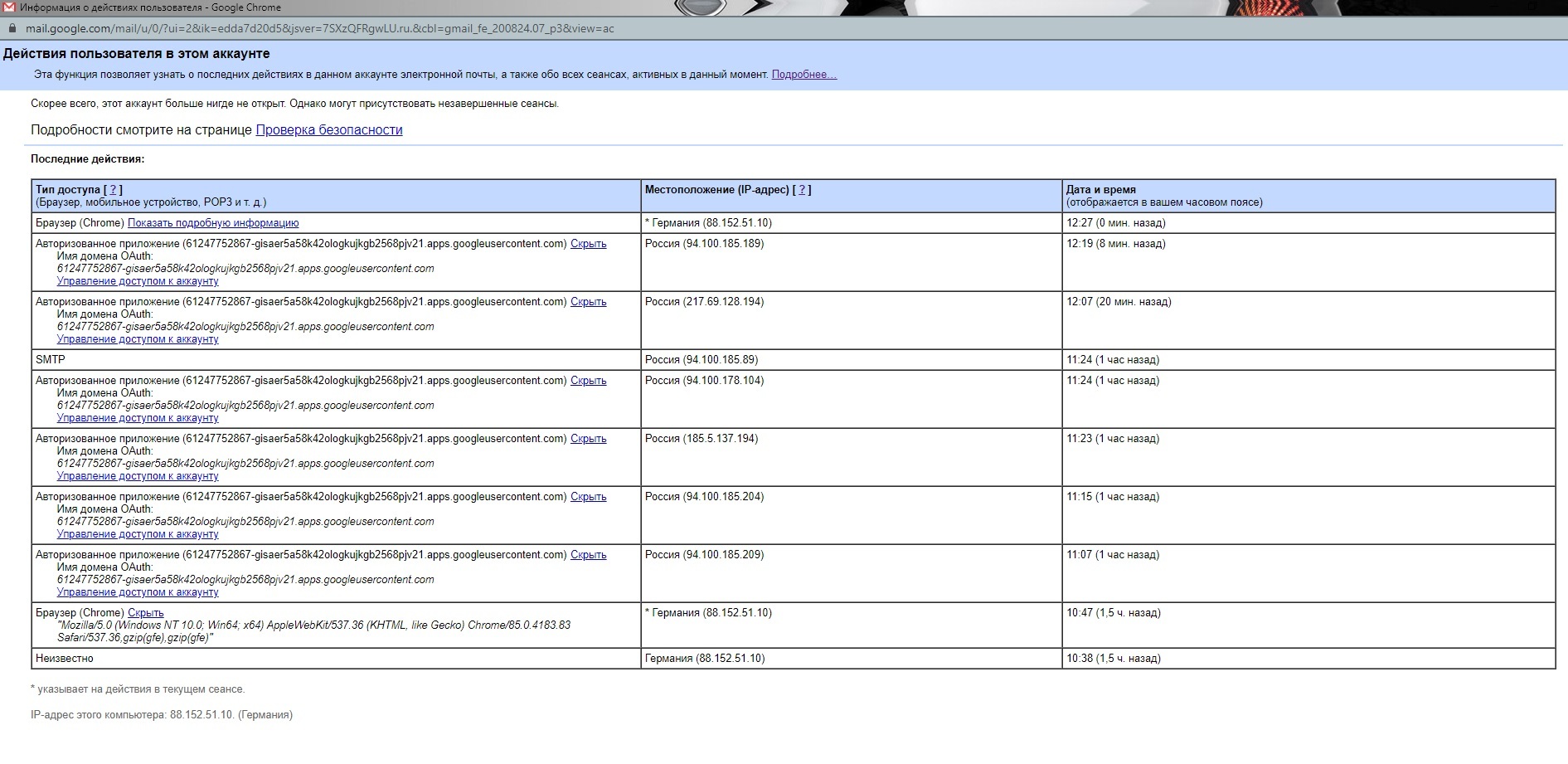Viewport: 1568px width, 764px height.
Task: Click "* Германия (88.152.51.10)" in the 12:27 row
Action: click(708, 223)
